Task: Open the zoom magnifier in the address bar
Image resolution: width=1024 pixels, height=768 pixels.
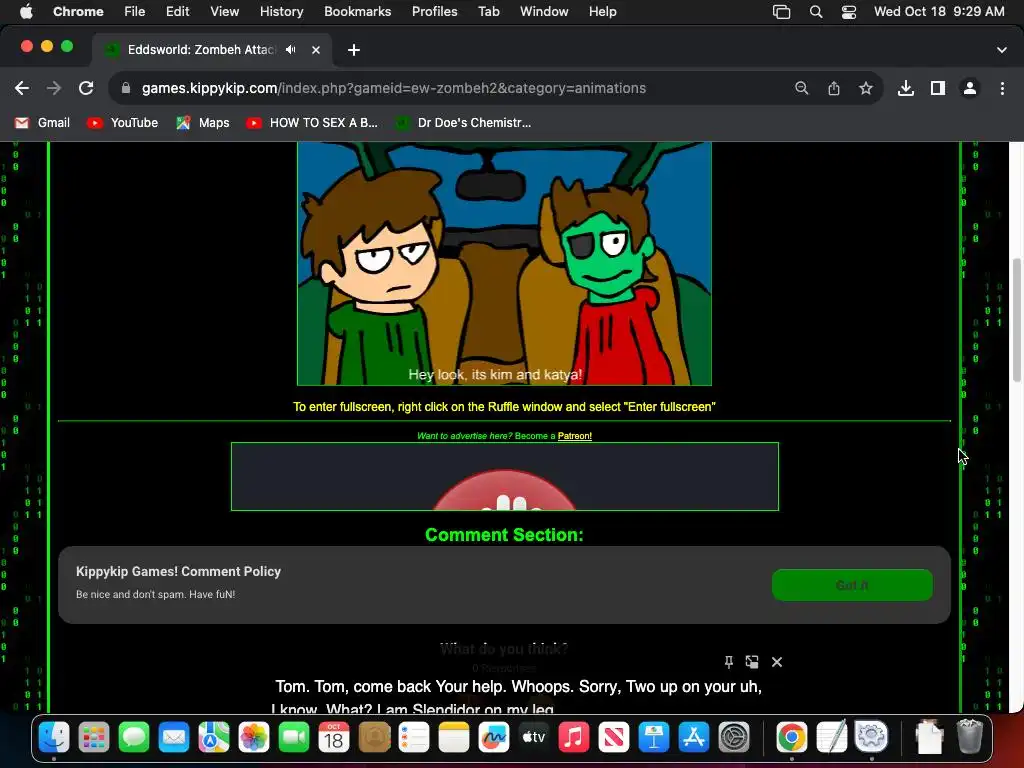Action: click(x=801, y=88)
